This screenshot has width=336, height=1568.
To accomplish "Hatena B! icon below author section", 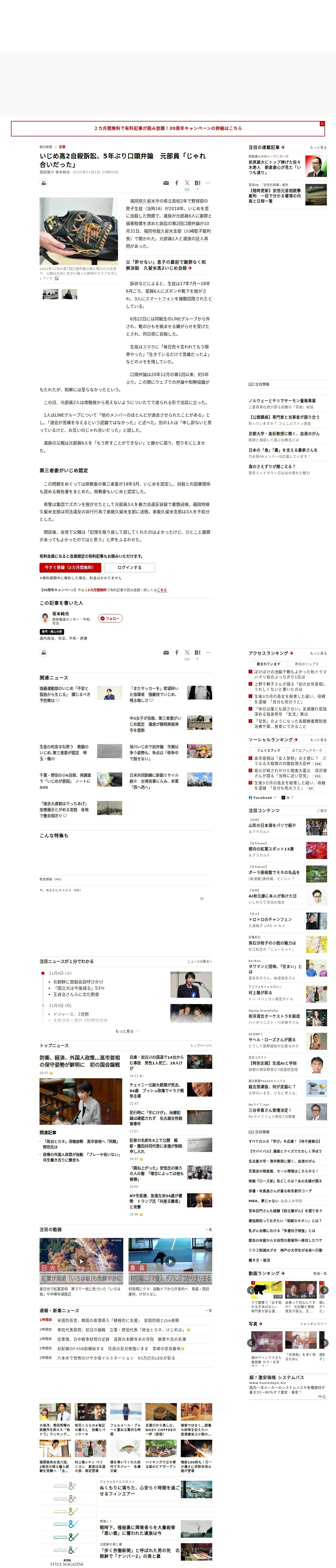I will (x=198, y=653).
